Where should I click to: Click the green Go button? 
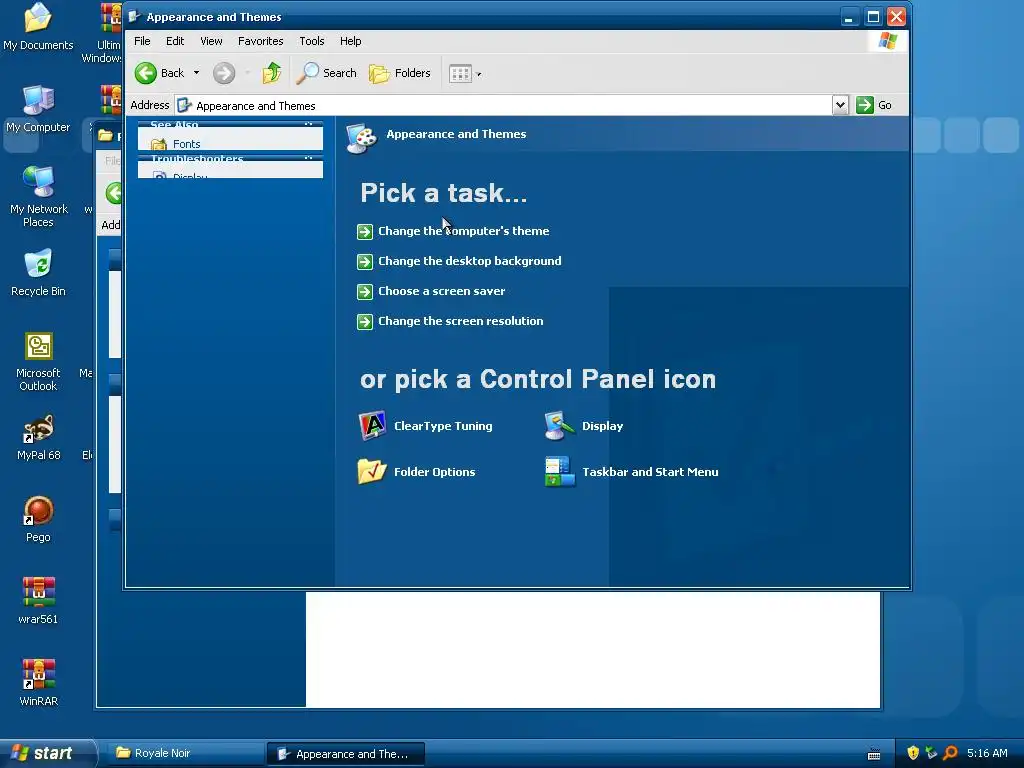[x=874, y=105]
